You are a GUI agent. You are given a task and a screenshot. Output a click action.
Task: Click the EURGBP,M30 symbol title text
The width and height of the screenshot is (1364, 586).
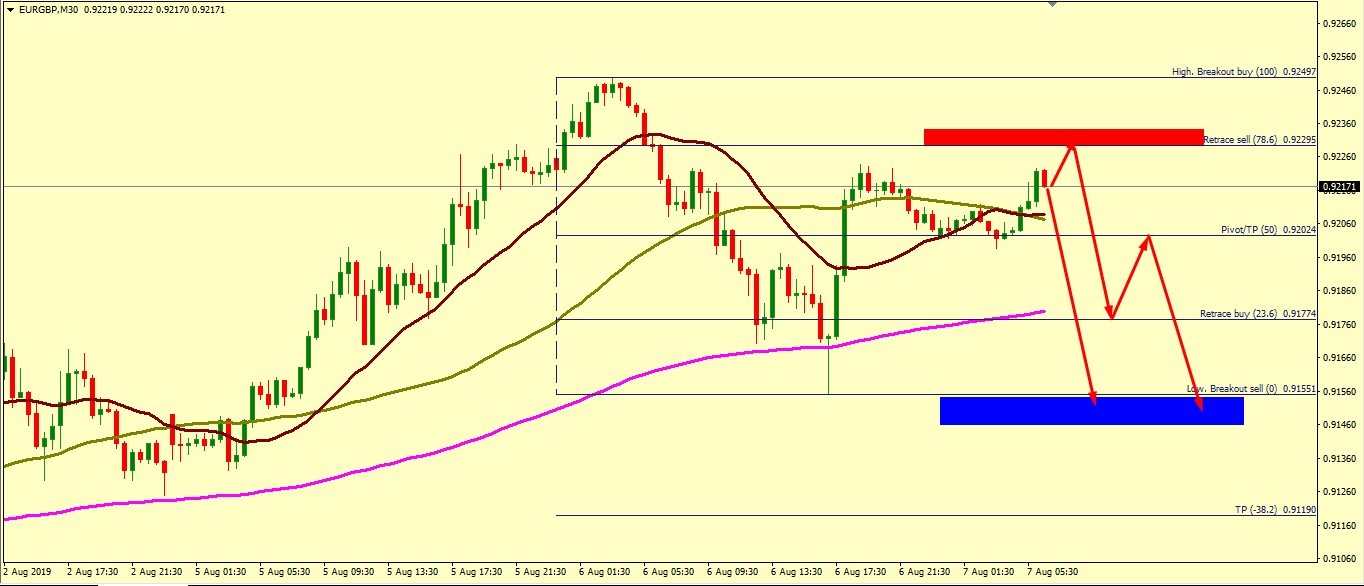(46, 9)
